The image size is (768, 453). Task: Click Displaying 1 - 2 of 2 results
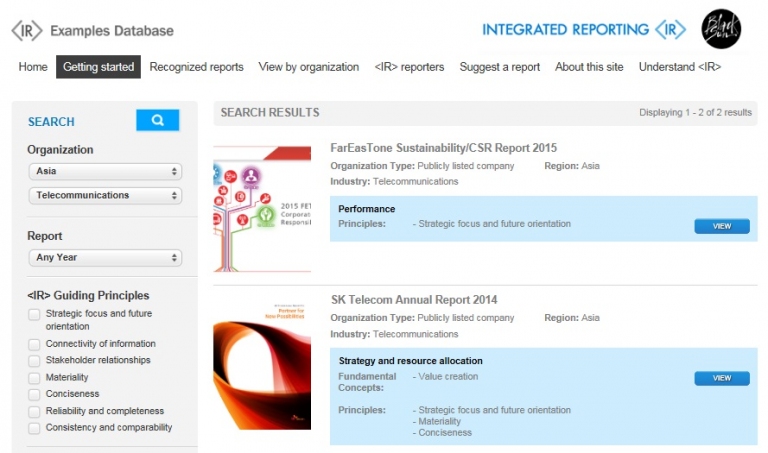click(695, 113)
